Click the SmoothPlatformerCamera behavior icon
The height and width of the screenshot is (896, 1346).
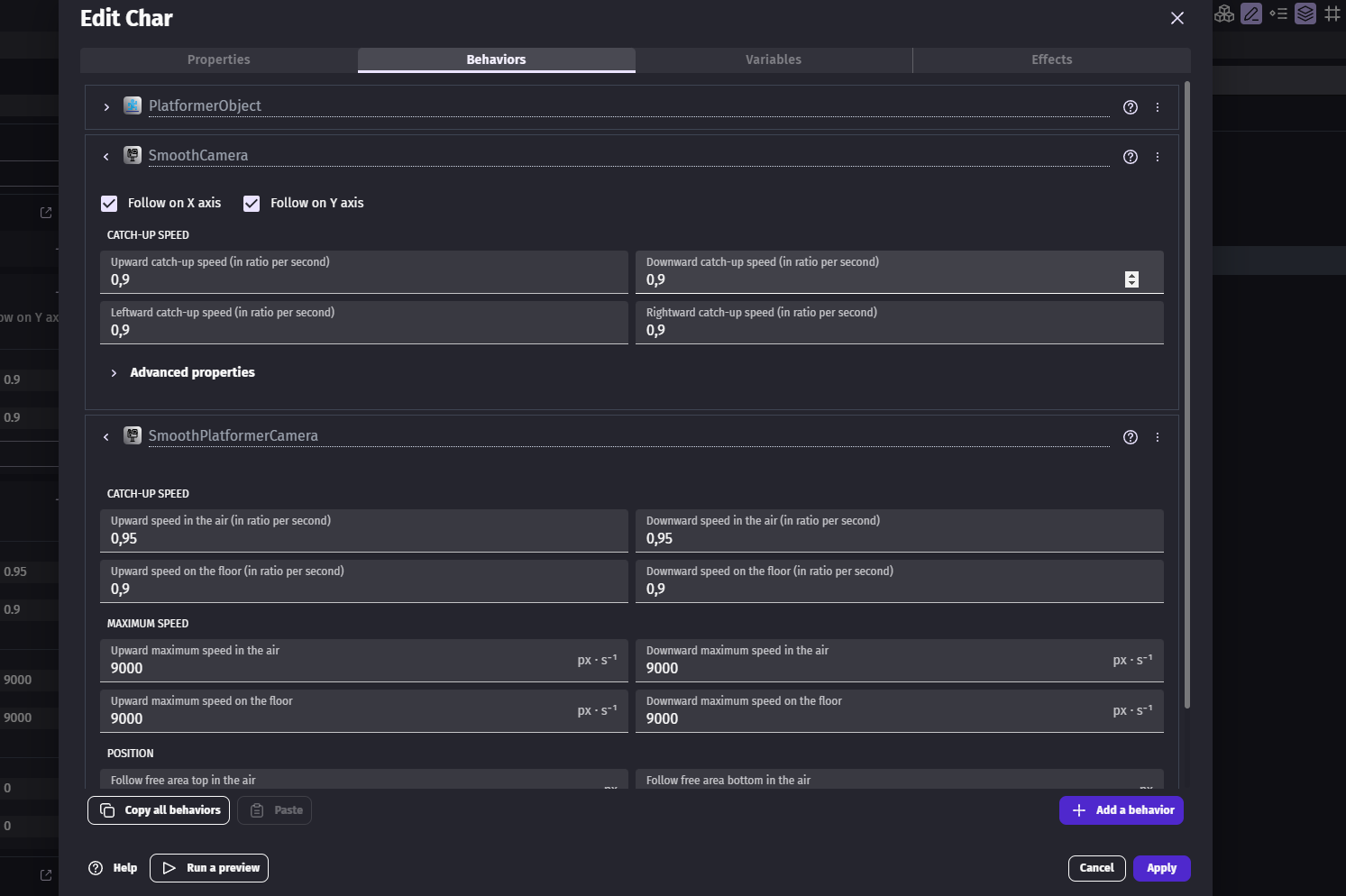pyautogui.click(x=133, y=435)
